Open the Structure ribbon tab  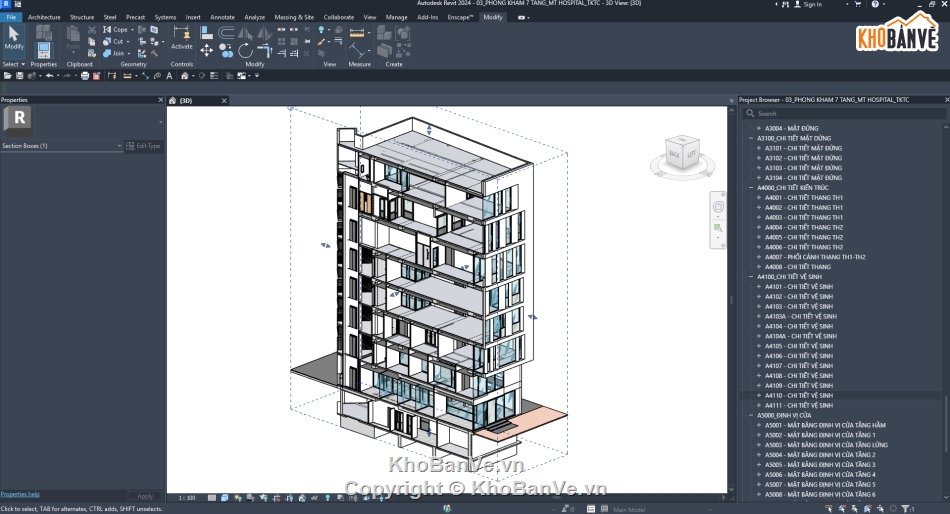(x=82, y=18)
